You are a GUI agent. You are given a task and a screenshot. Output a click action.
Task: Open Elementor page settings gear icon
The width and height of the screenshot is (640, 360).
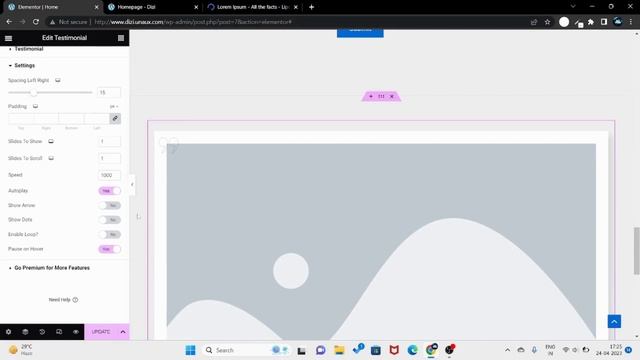[9, 332]
